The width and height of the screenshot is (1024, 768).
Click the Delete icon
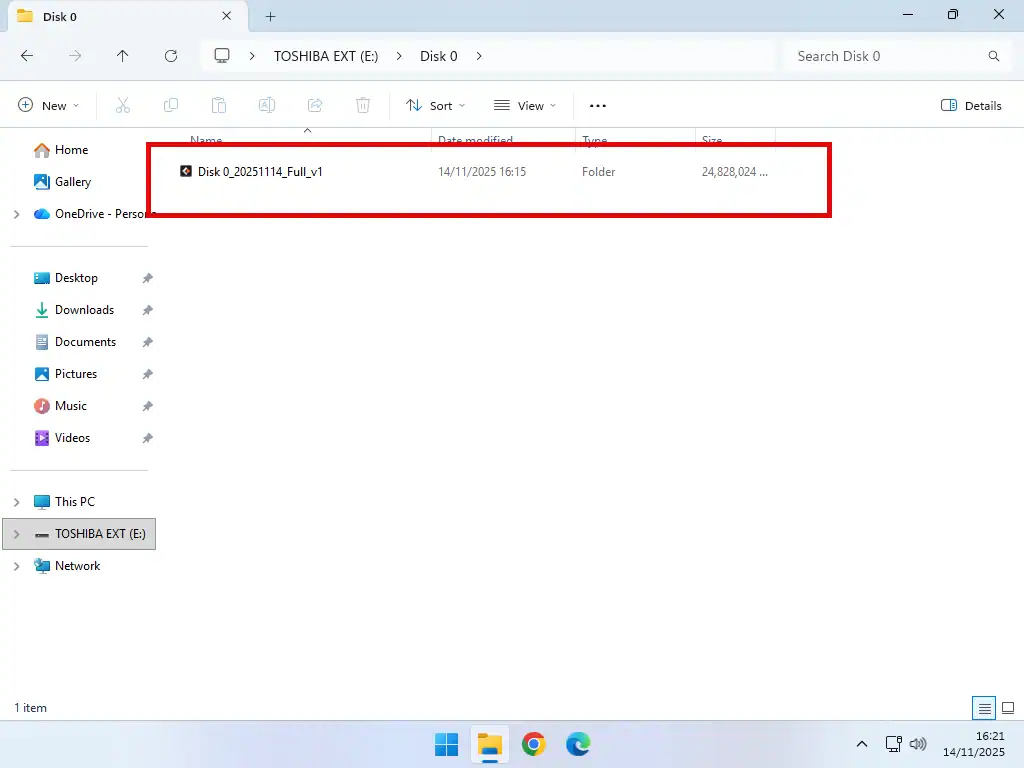coord(362,105)
